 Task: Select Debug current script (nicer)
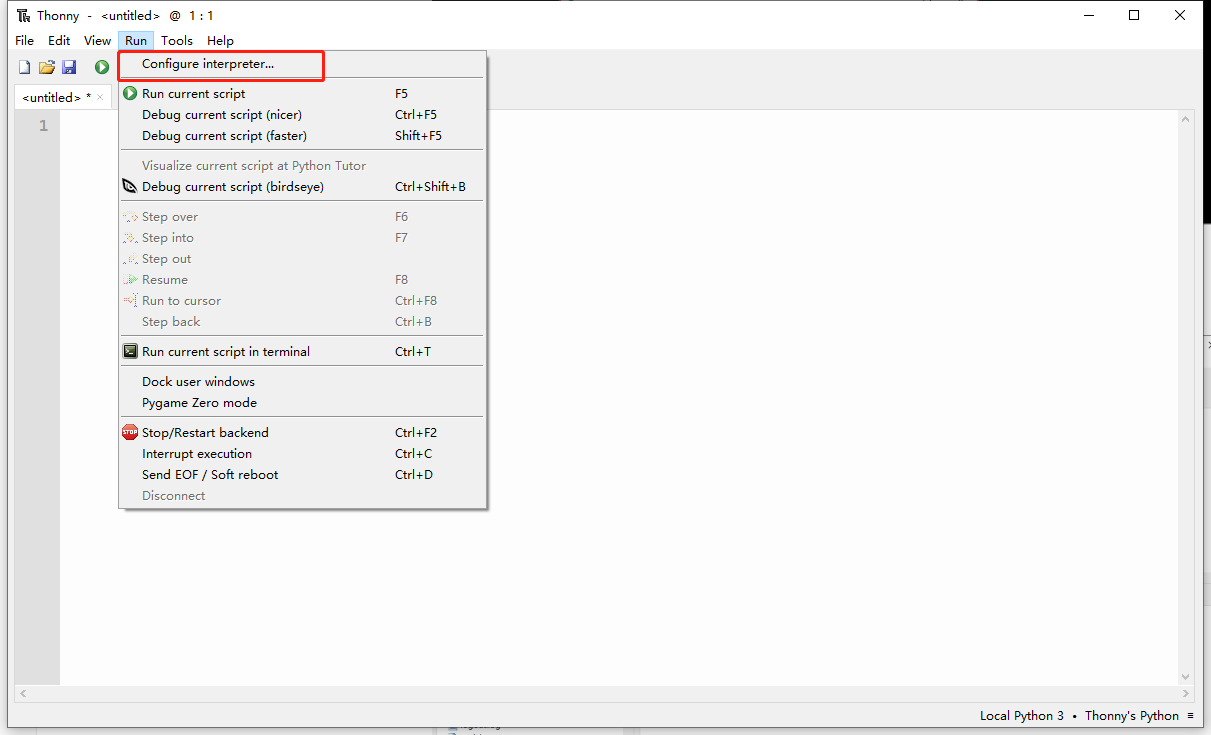click(302, 115)
